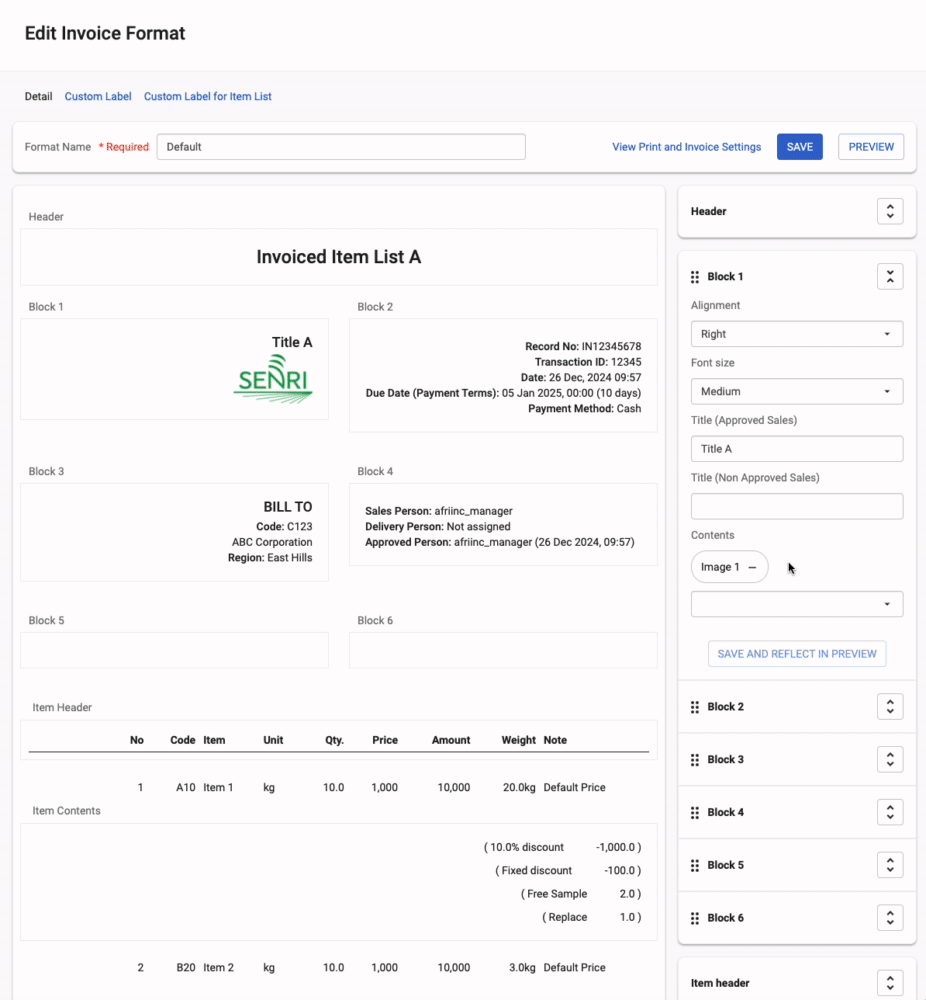Screen dimensions: 926x1000
Task: Open the Font size dropdown set to Medium
Action: pos(797,392)
